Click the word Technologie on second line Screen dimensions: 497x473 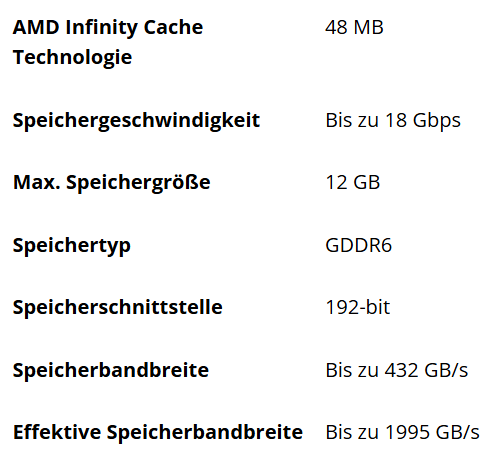tap(72, 57)
